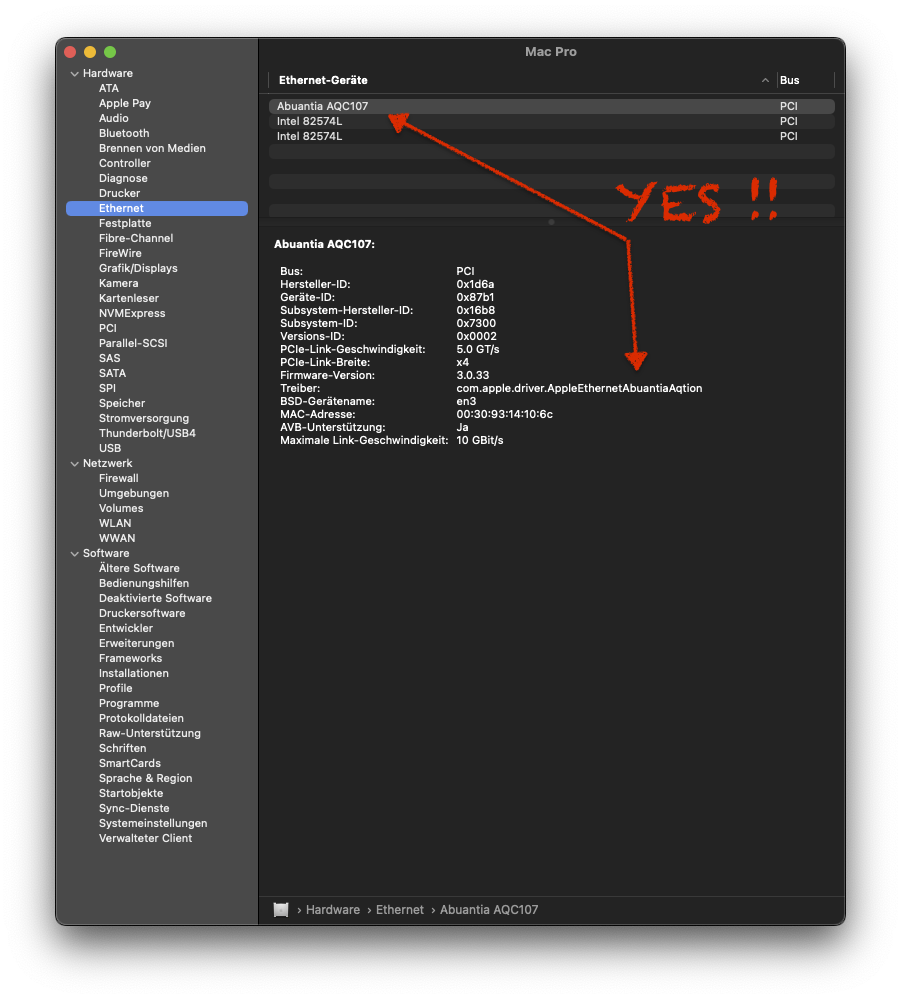Click the pane divider handle dot
Screen dimensions: 901x999
[x=551, y=222]
